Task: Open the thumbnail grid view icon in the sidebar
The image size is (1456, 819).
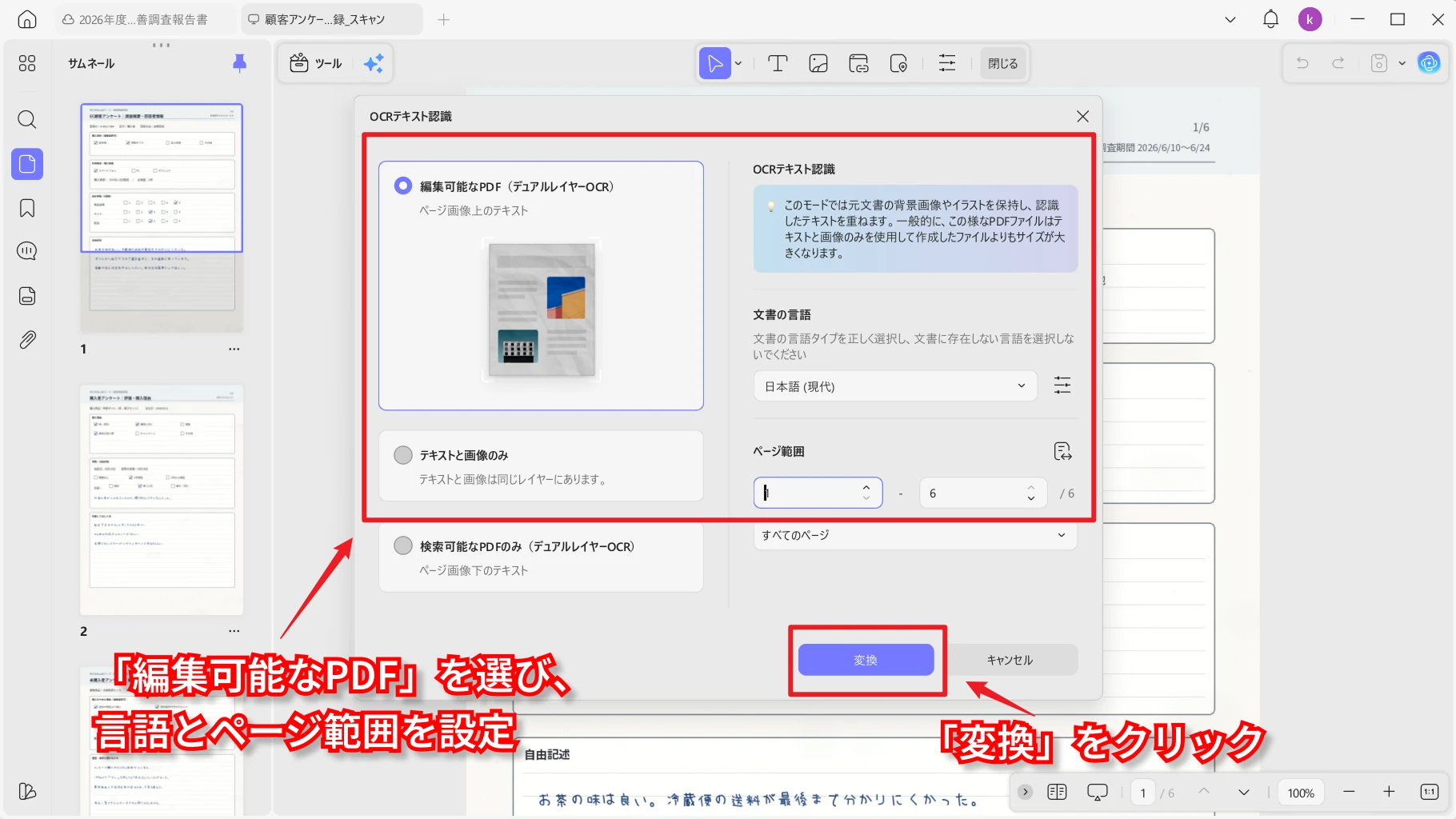Action: click(x=27, y=63)
